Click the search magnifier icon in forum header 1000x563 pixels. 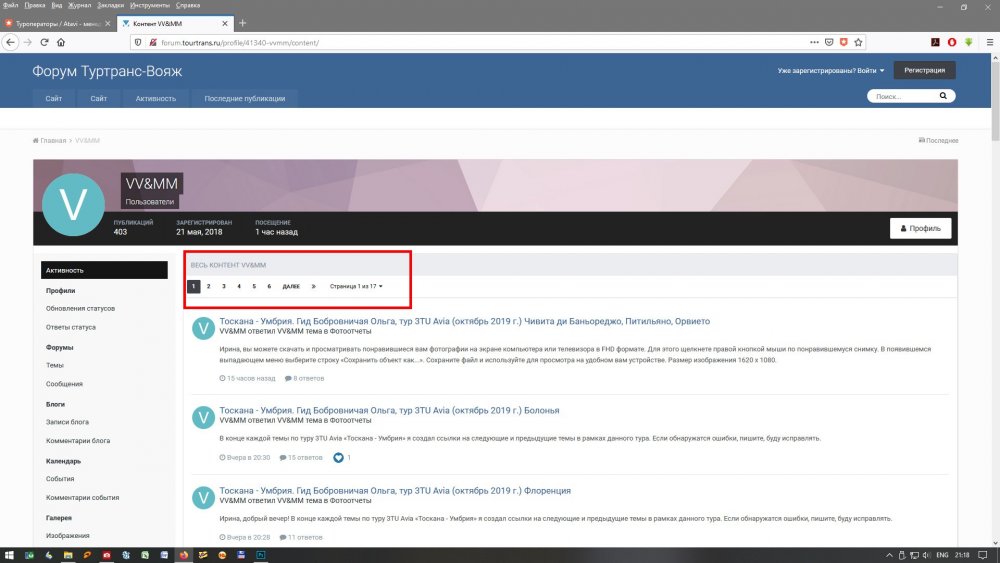coord(942,97)
